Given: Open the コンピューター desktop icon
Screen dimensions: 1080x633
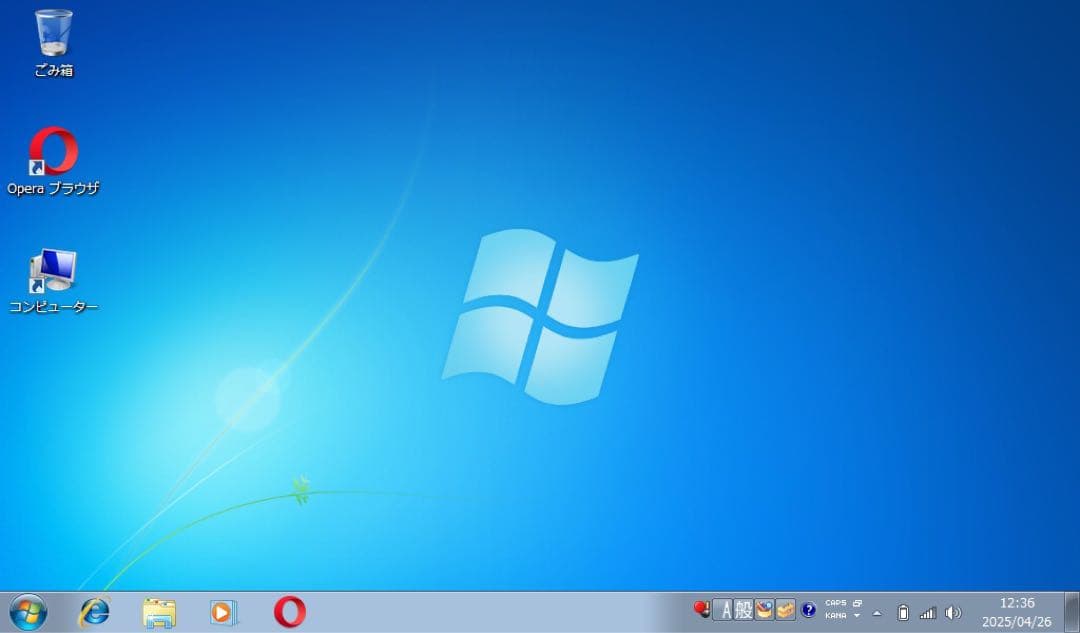Looking at the screenshot, I should 52,270.
